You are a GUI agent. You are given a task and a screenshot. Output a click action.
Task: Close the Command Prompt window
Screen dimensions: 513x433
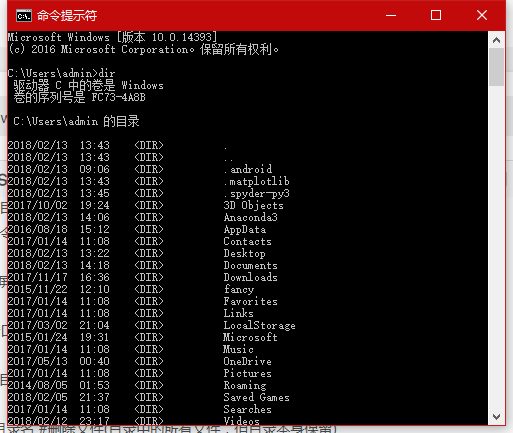[482, 15]
